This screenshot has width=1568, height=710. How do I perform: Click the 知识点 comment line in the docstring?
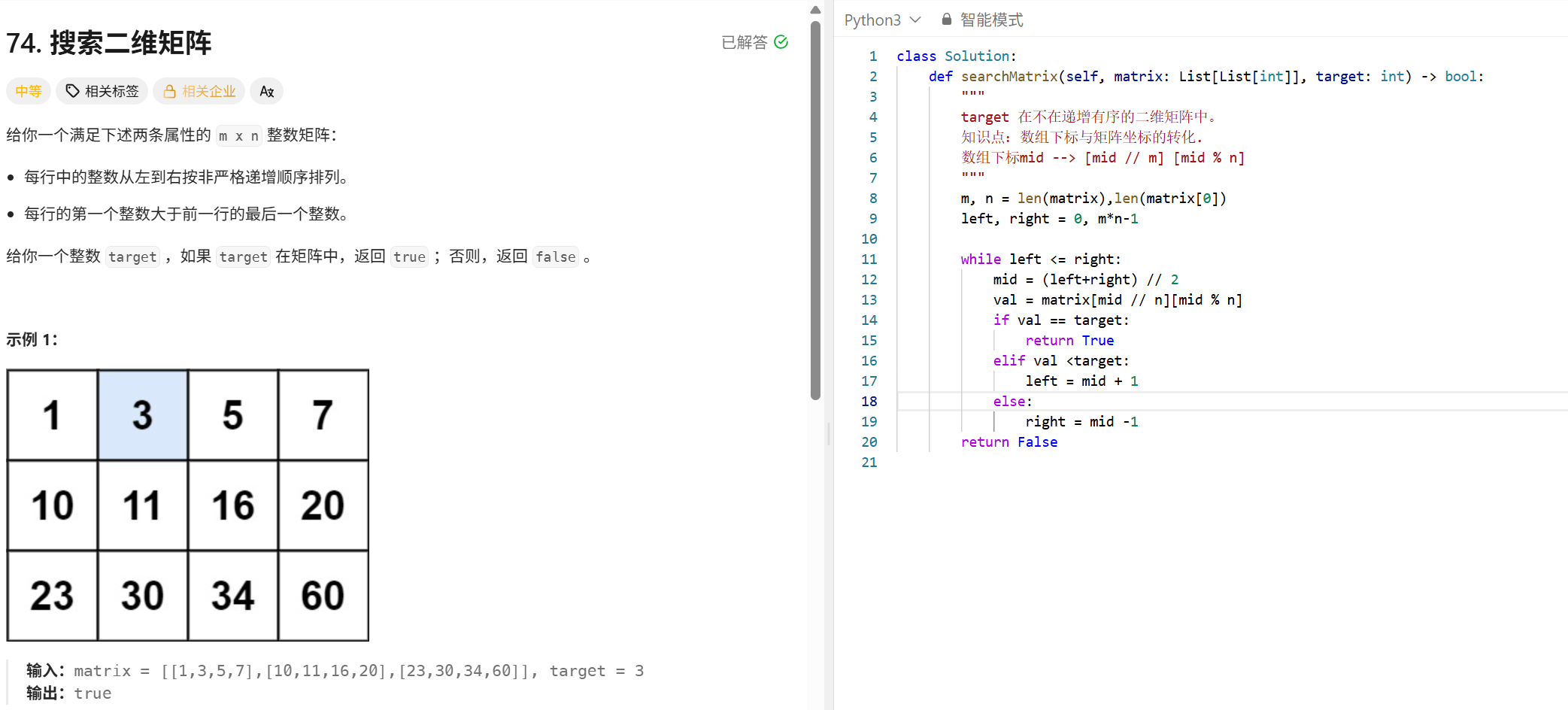(x=1082, y=137)
